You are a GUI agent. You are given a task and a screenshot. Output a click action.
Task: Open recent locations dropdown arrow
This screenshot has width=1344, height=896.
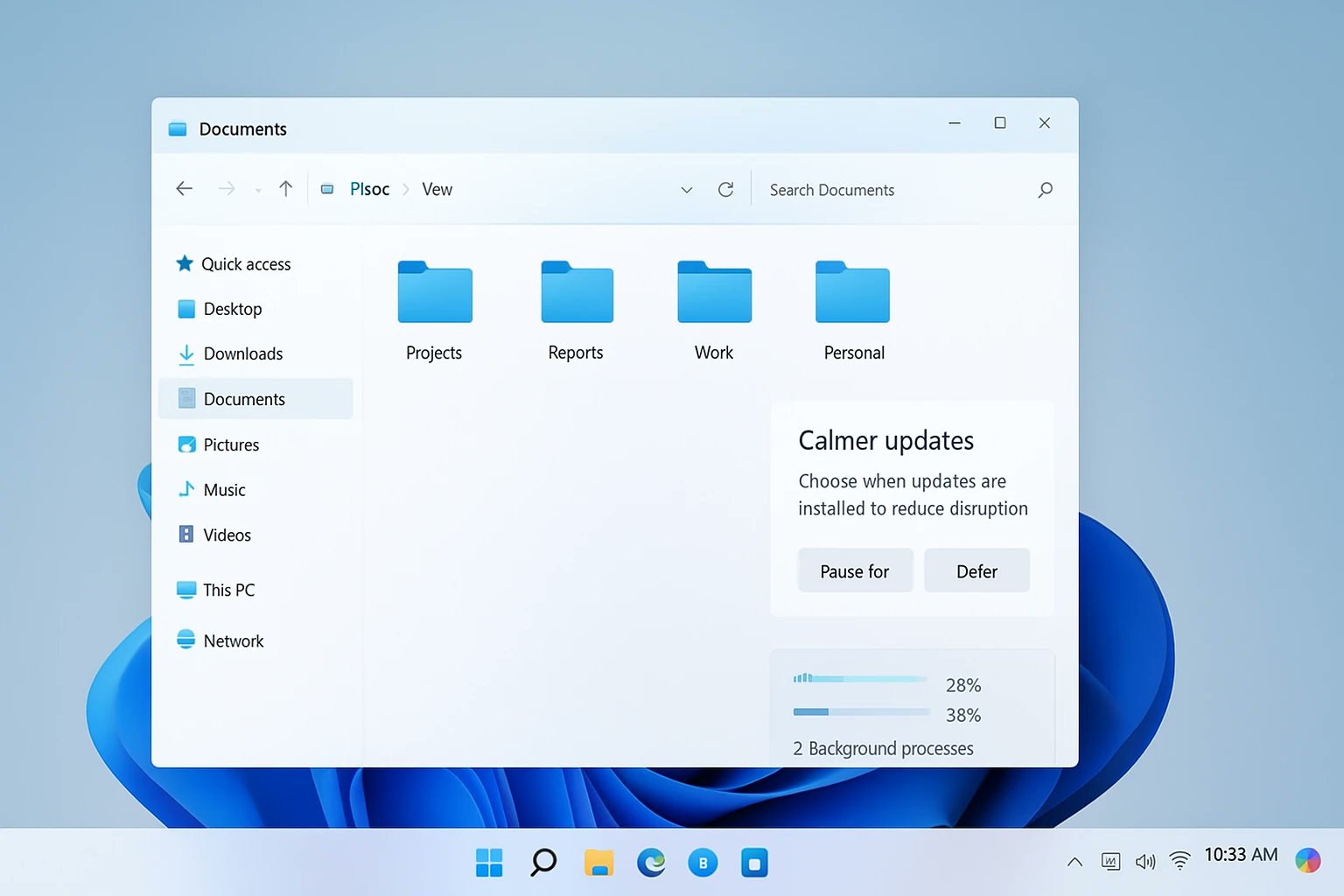click(258, 190)
